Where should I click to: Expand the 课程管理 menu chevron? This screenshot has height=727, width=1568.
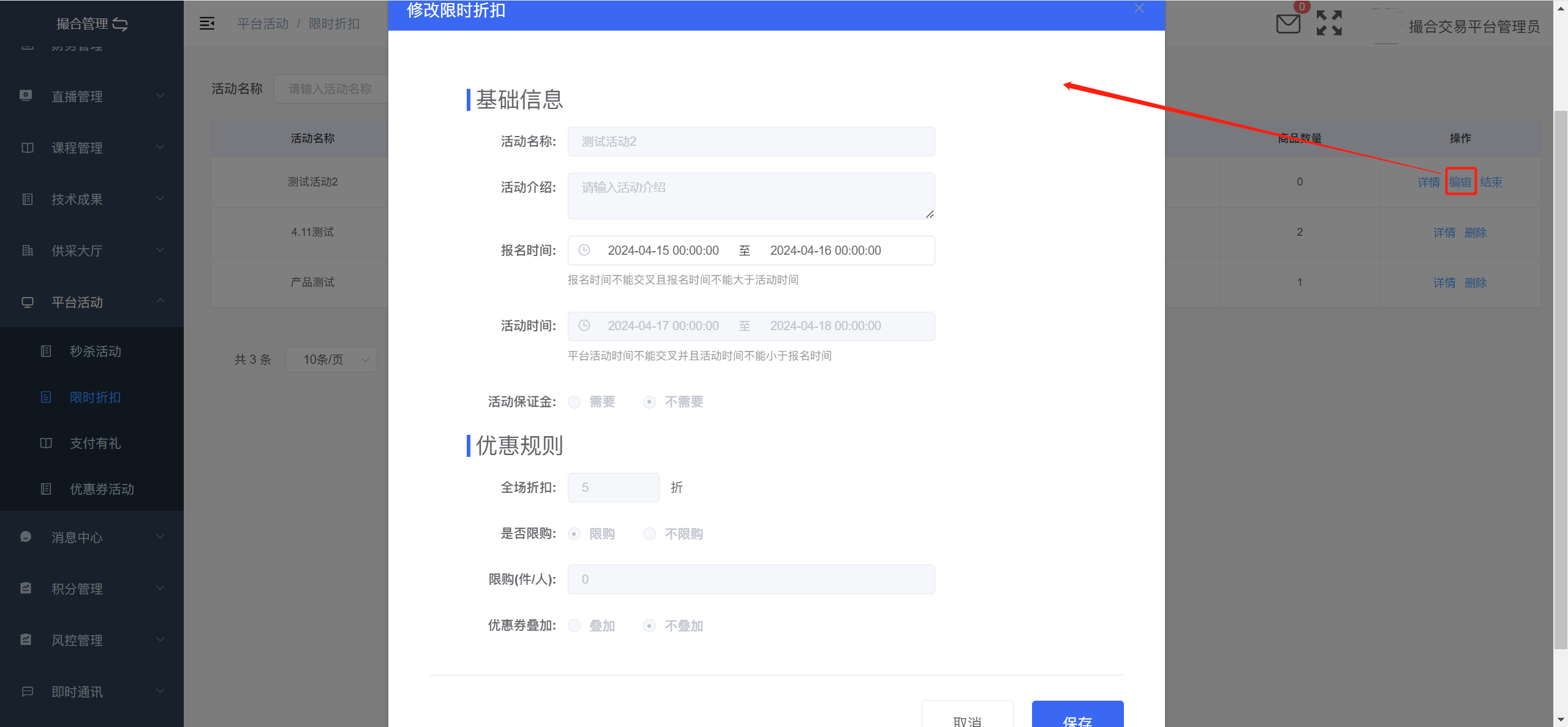tap(160, 147)
